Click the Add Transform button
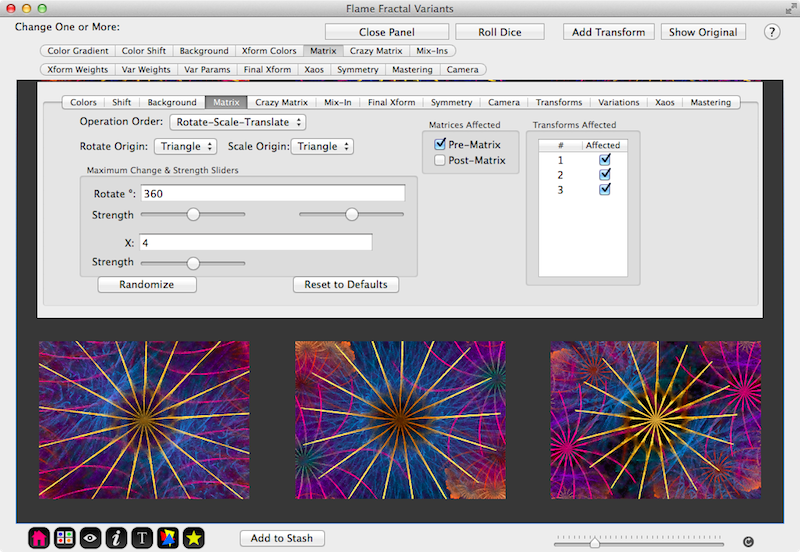This screenshot has height=552, width=800. tap(608, 32)
